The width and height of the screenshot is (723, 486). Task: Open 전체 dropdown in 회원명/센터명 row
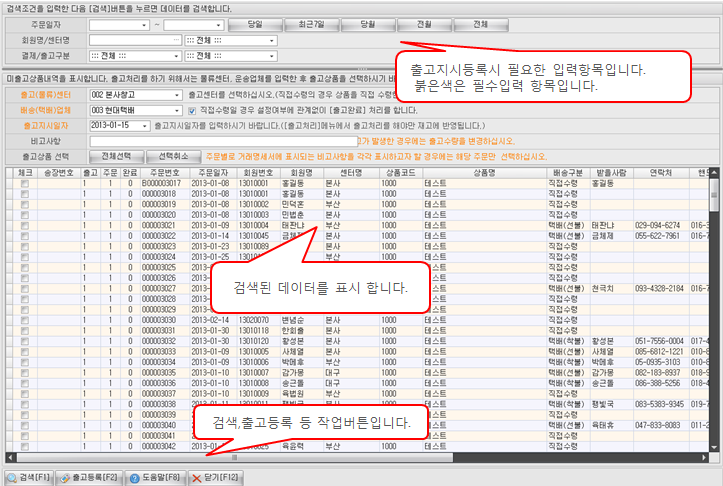coord(272,41)
